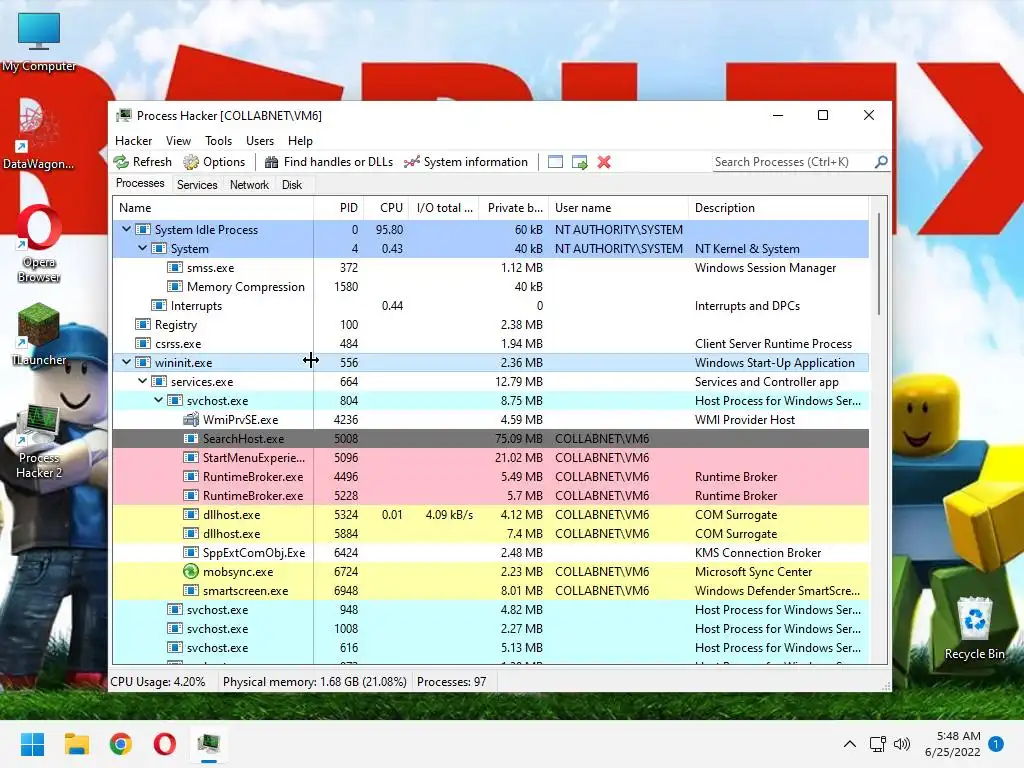
Task: Select the Interrupts row
Action: pyautogui.click(x=490, y=306)
